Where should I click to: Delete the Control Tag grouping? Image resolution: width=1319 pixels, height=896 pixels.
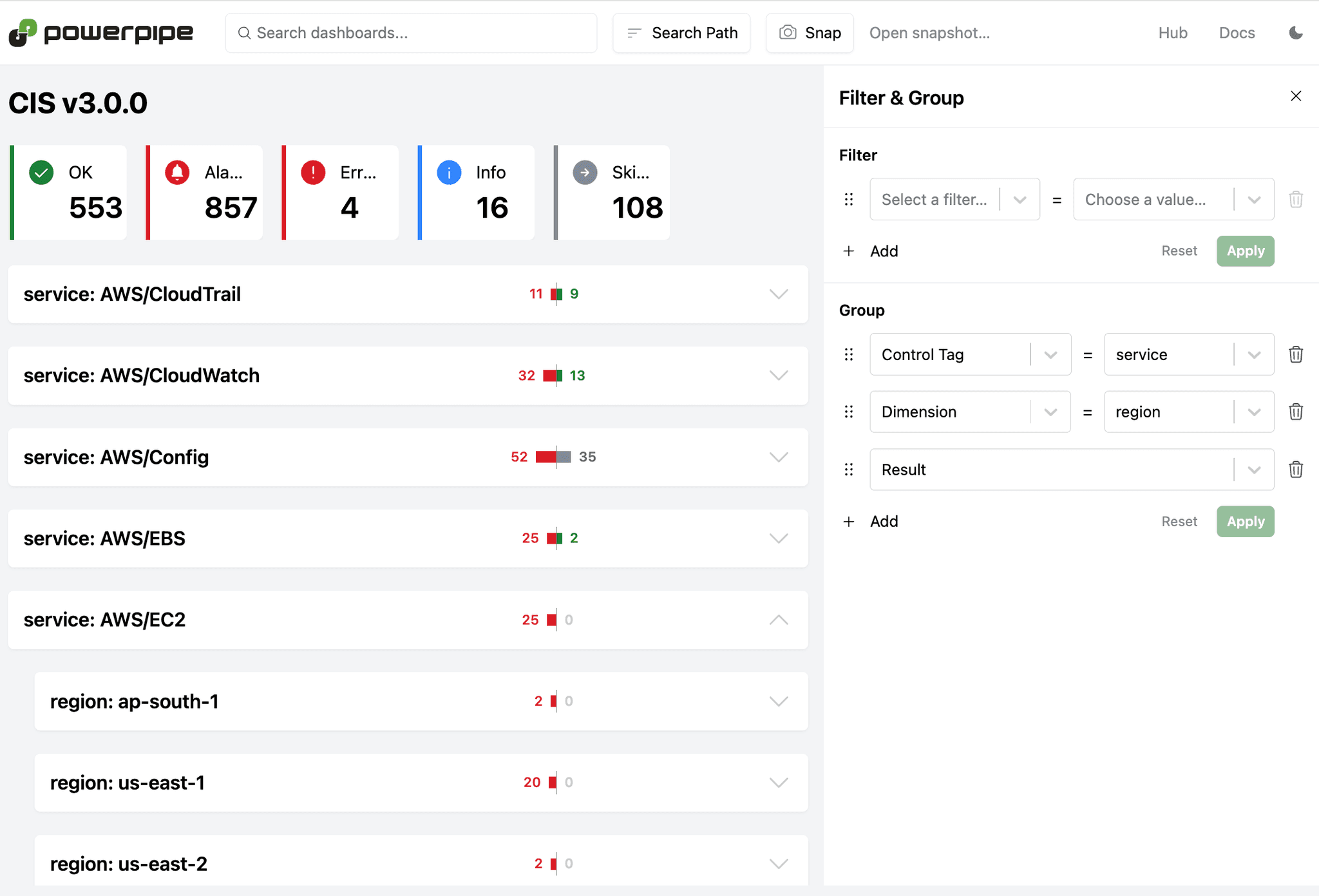pyautogui.click(x=1296, y=354)
